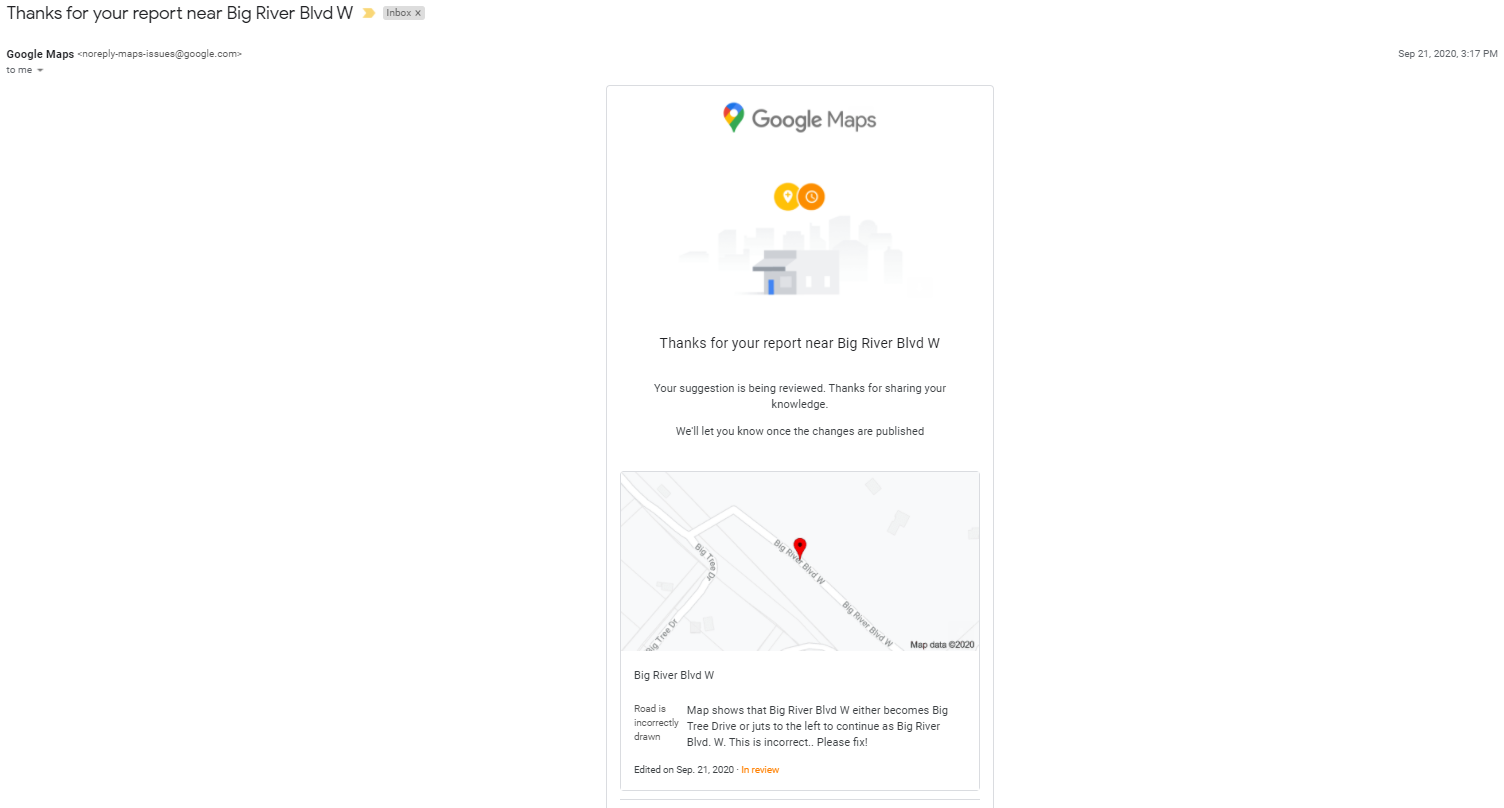This screenshot has height=808, width=1504.
Task: Click the orange clock pending icon
Action: tap(811, 197)
